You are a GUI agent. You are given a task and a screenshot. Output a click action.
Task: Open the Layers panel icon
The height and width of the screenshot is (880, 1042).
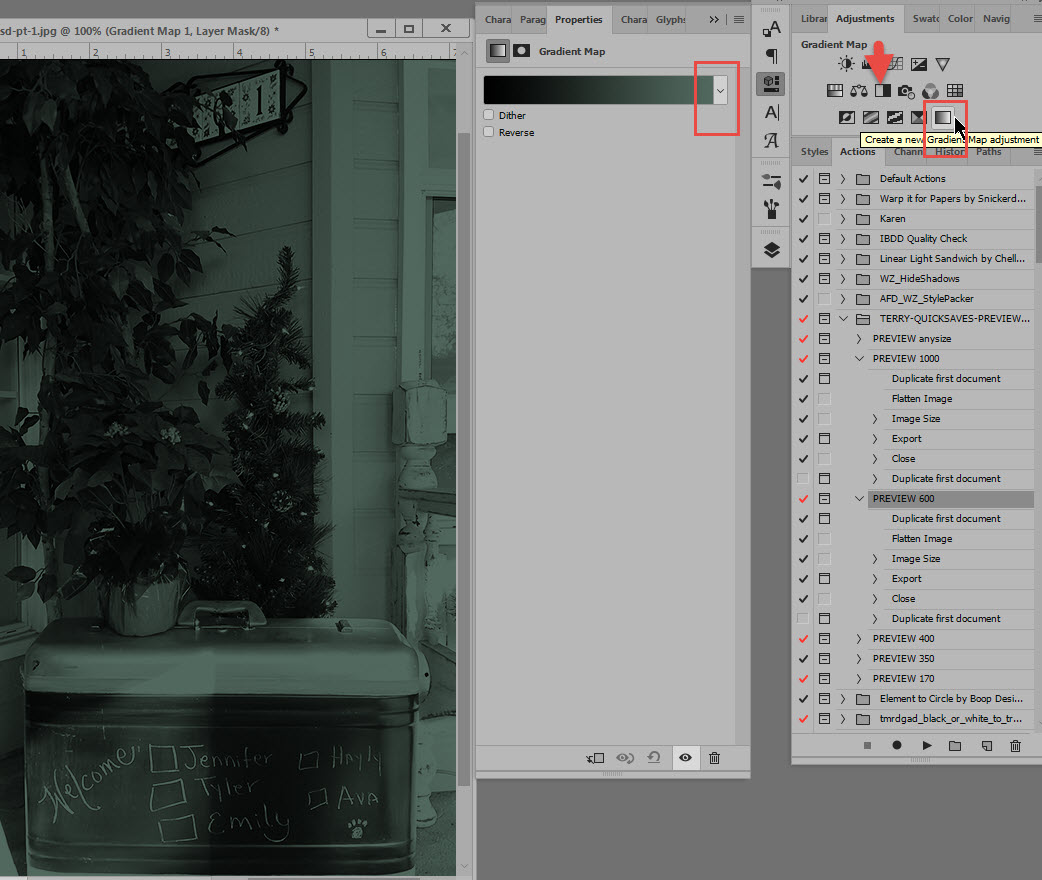[x=771, y=251]
